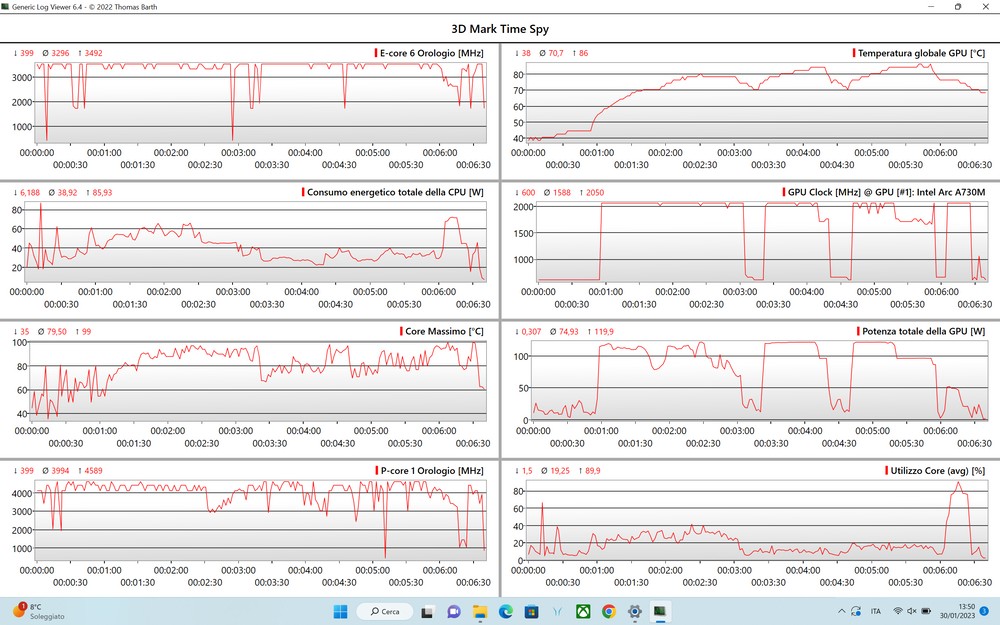The image size is (1000, 625).
Task: Open the weather widget showing 8°C Soleggiato
Action: [38, 611]
